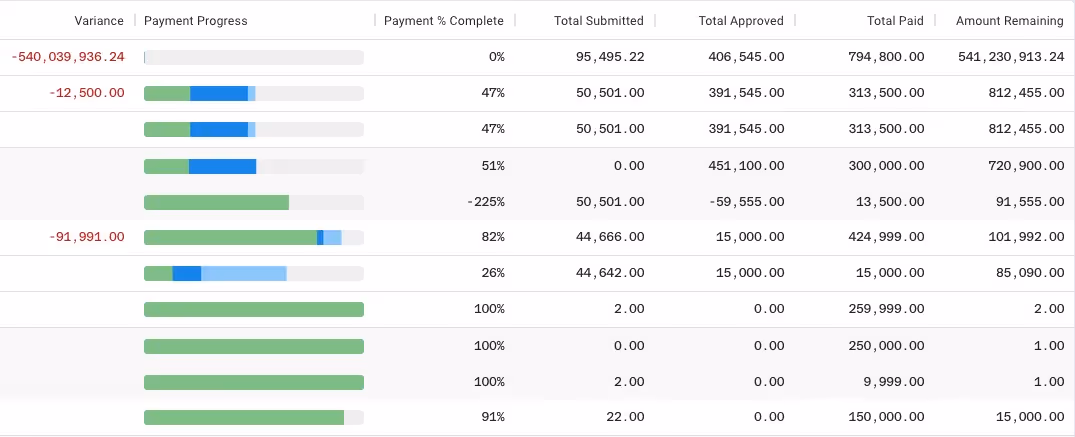
Task: Select the amount remaining value 85,090.00
Action: coord(1030,273)
